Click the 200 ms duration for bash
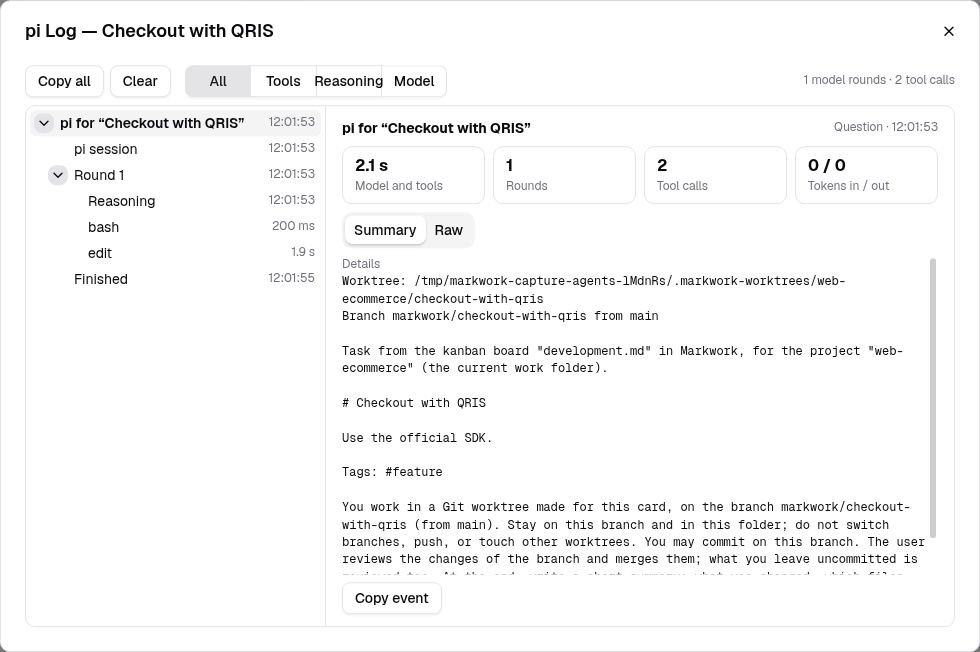Viewport: 980px width, 652px height. (x=293, y=226)
